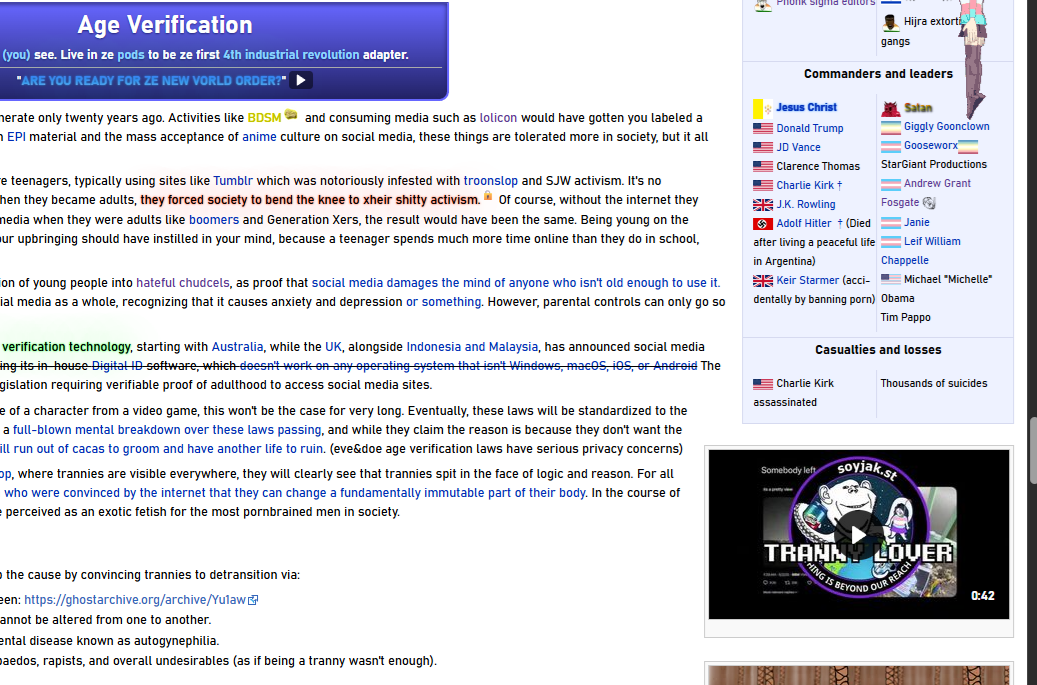
Task: Open the "or something" link
Action: coord(444,302)
